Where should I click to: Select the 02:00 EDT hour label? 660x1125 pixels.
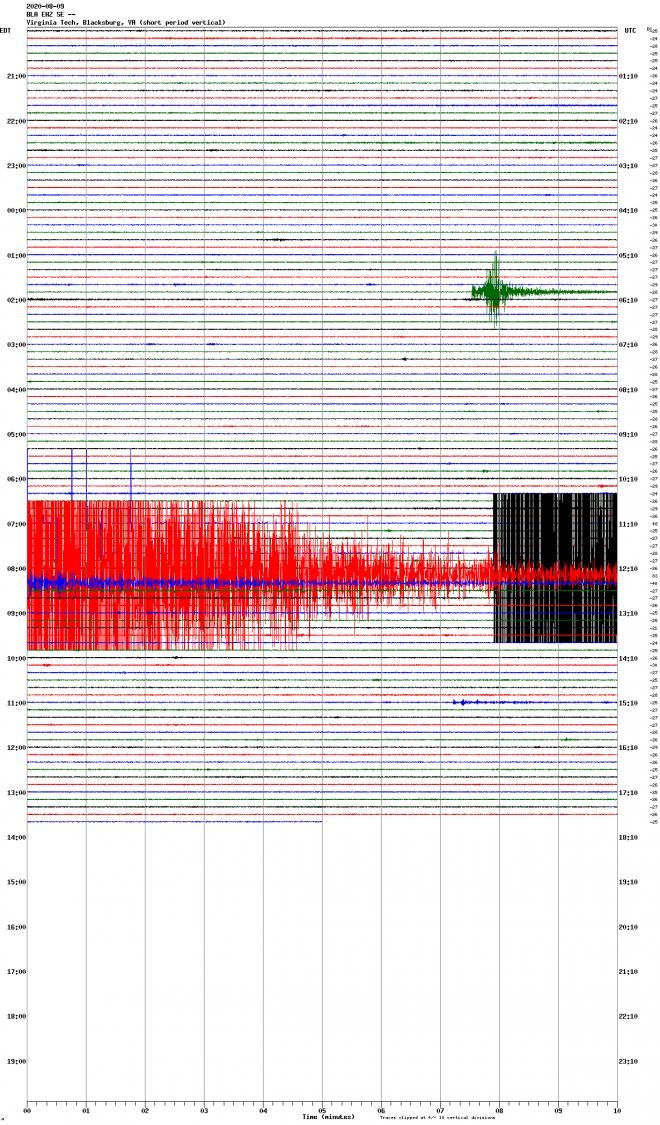click(x=16, y=300)
